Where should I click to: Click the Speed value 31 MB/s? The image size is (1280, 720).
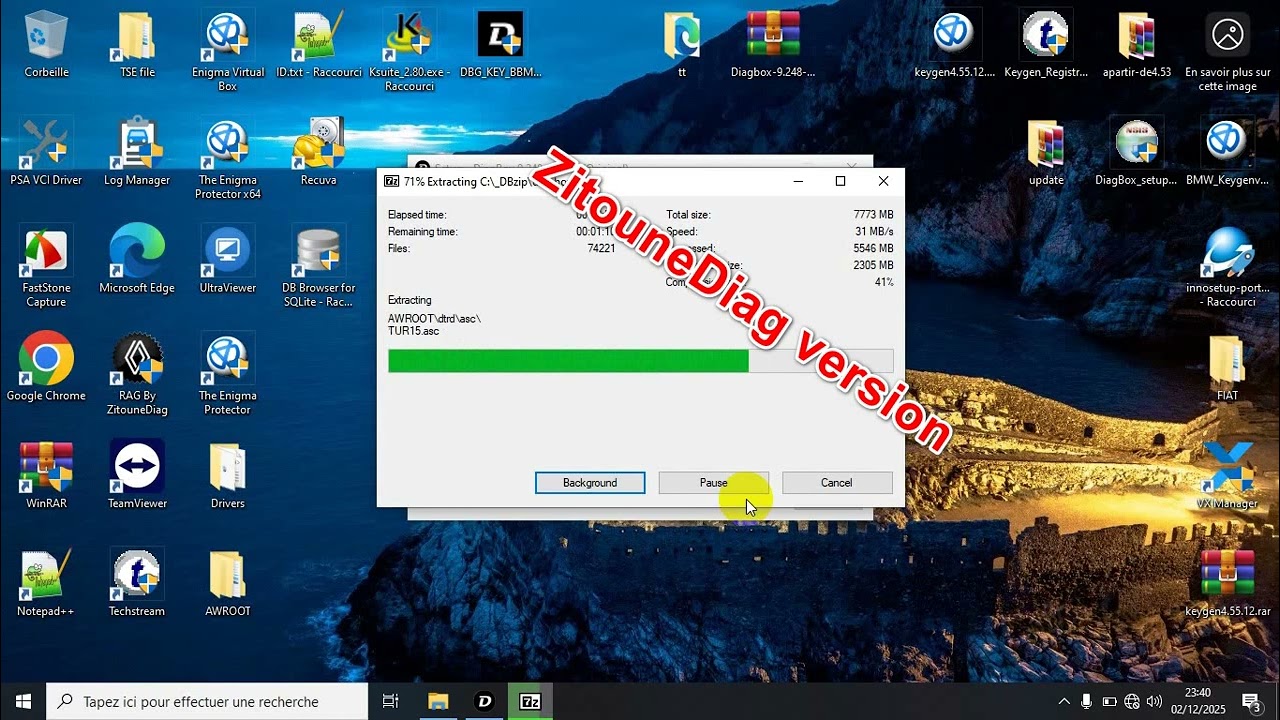pyautogui.click(x=875, y=232)
